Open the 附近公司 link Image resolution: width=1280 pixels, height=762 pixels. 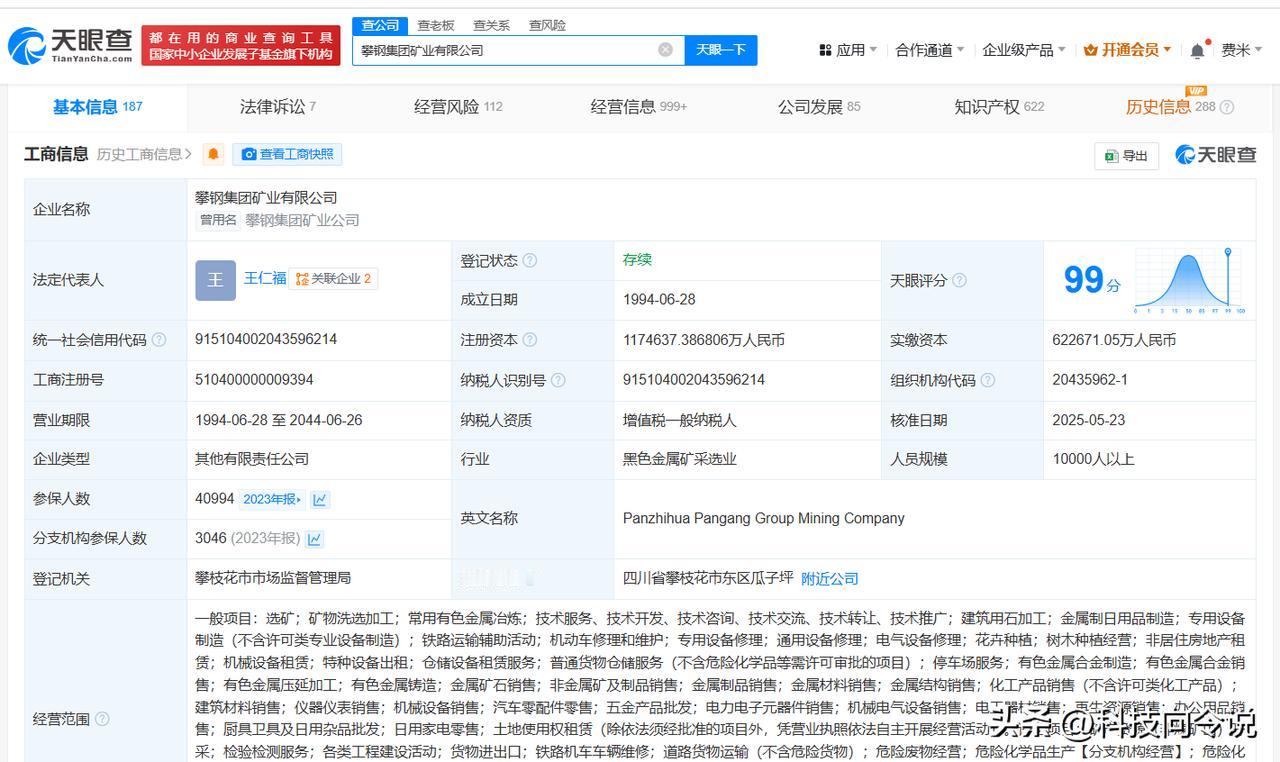[830, 579]
